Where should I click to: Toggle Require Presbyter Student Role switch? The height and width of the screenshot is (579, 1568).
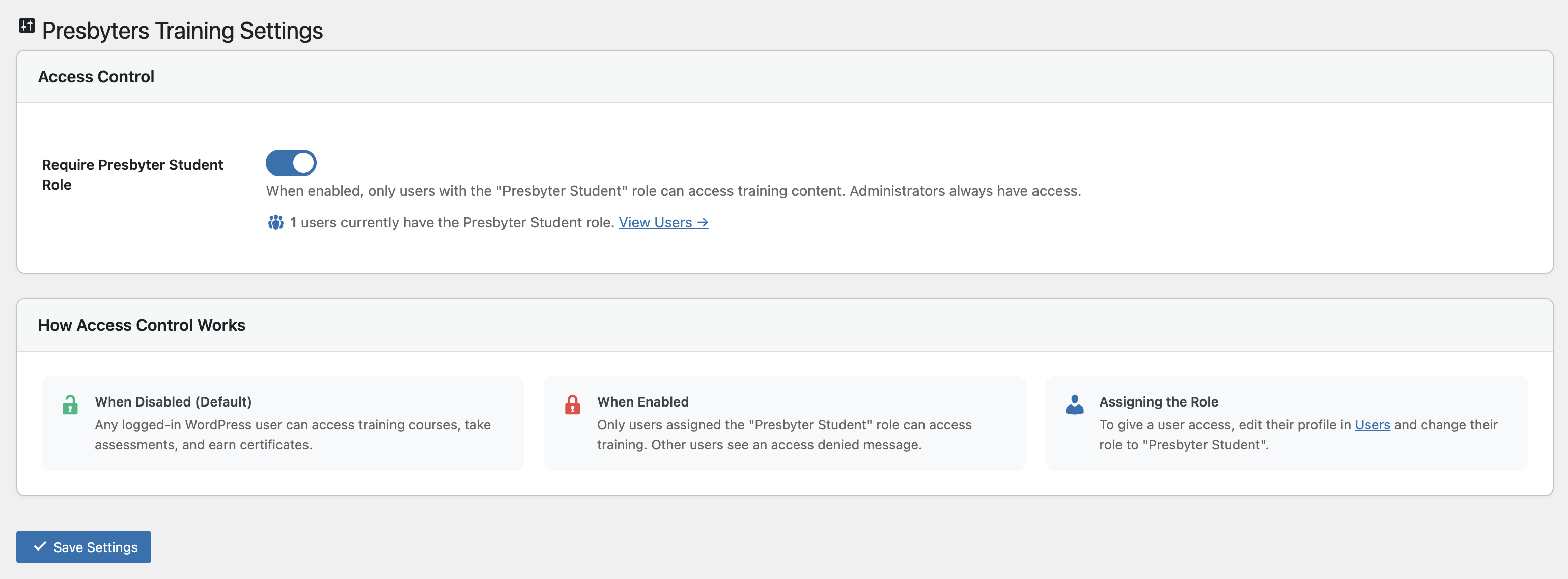[x=291, y=163]
